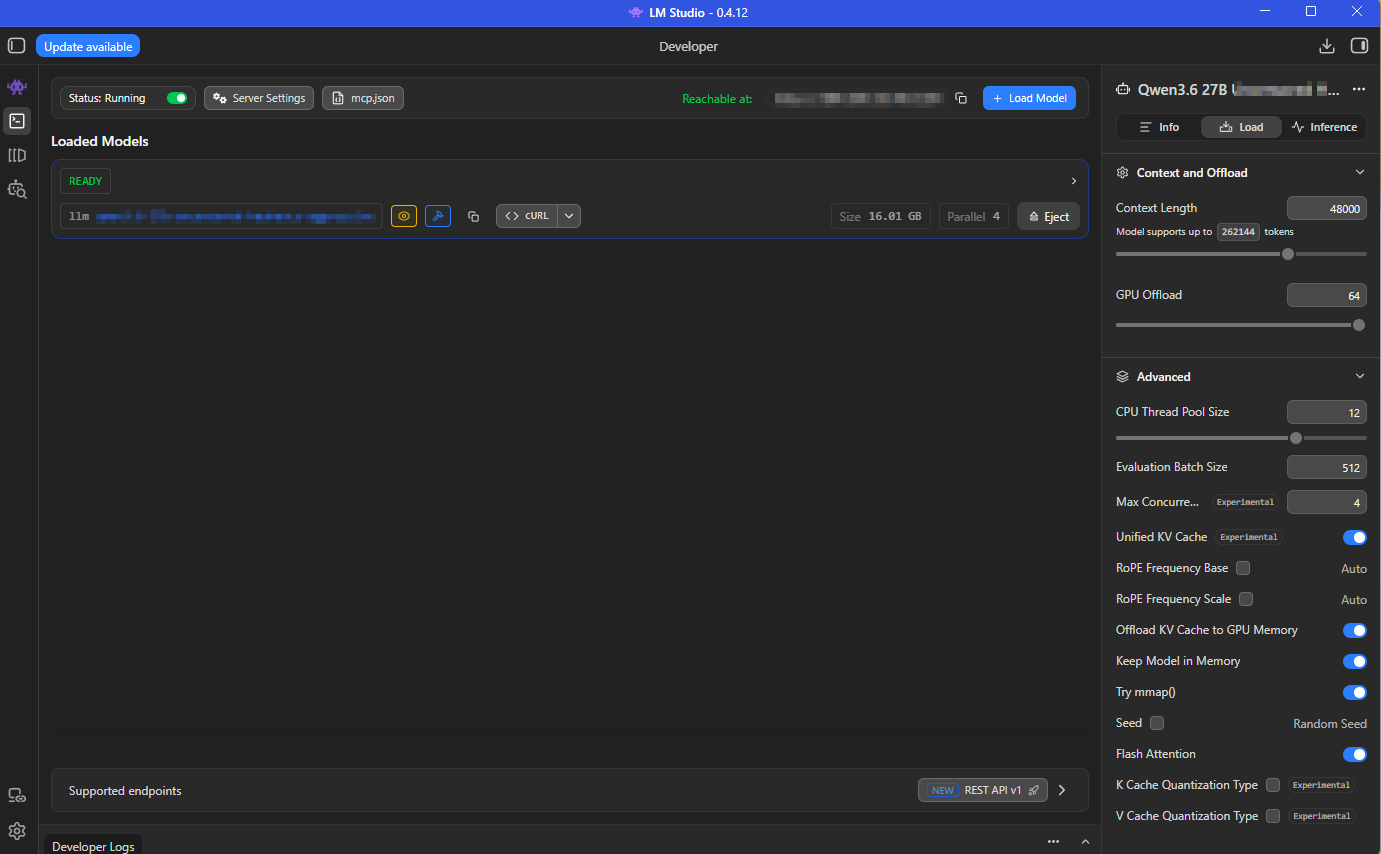Click the loaded model identifier field
This screenshot has height=854, width=1381.
point(221,216)
